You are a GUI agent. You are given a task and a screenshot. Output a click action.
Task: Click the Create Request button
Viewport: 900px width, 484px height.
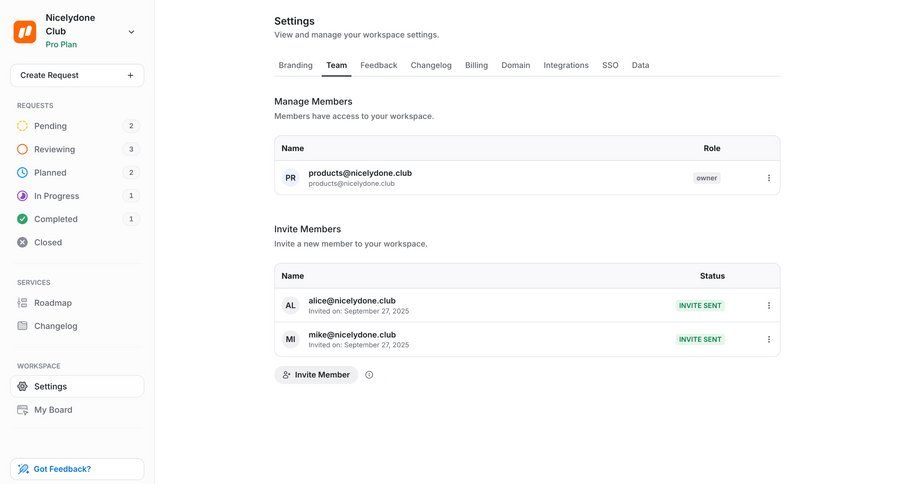click(77, 75)
